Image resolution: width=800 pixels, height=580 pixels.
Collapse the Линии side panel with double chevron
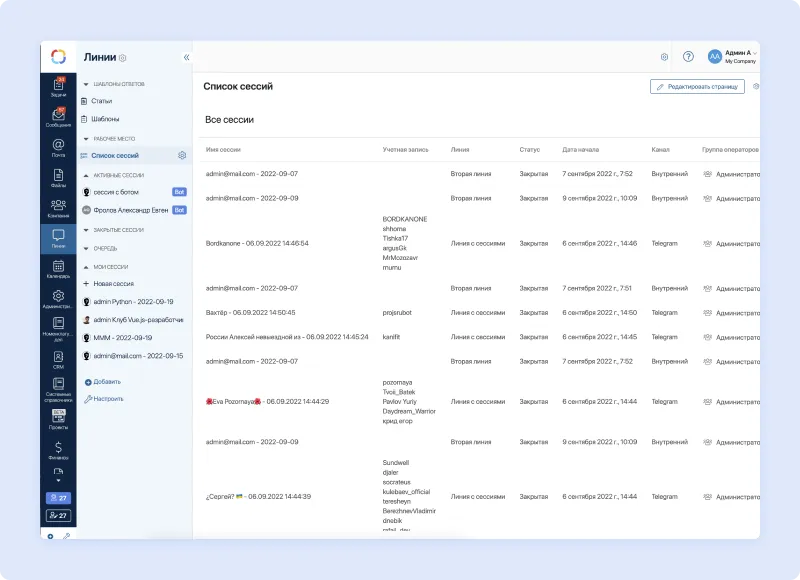(x=186, y=57)
